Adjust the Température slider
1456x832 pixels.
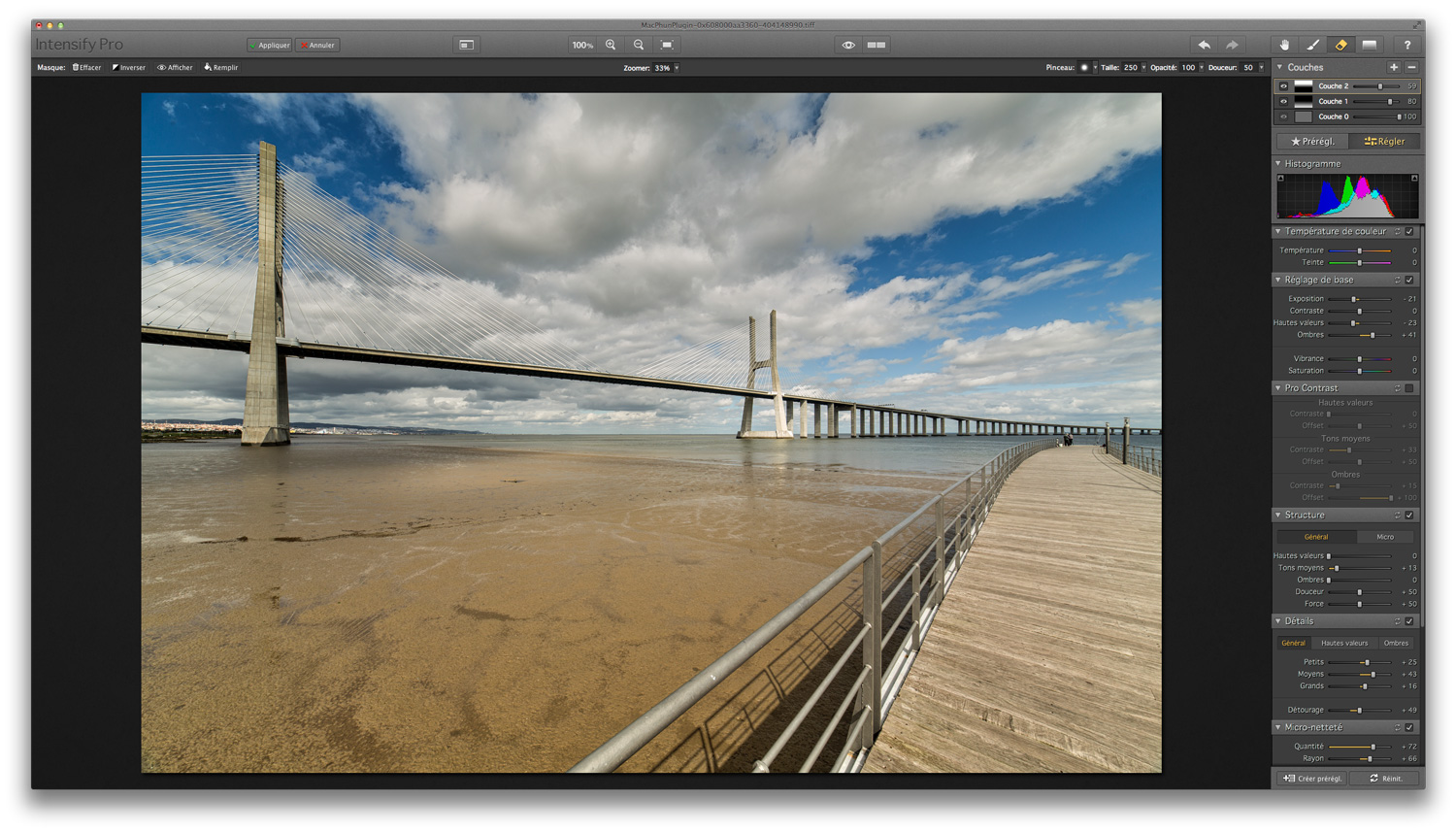pyautogui.click(x=1359, y=251)
